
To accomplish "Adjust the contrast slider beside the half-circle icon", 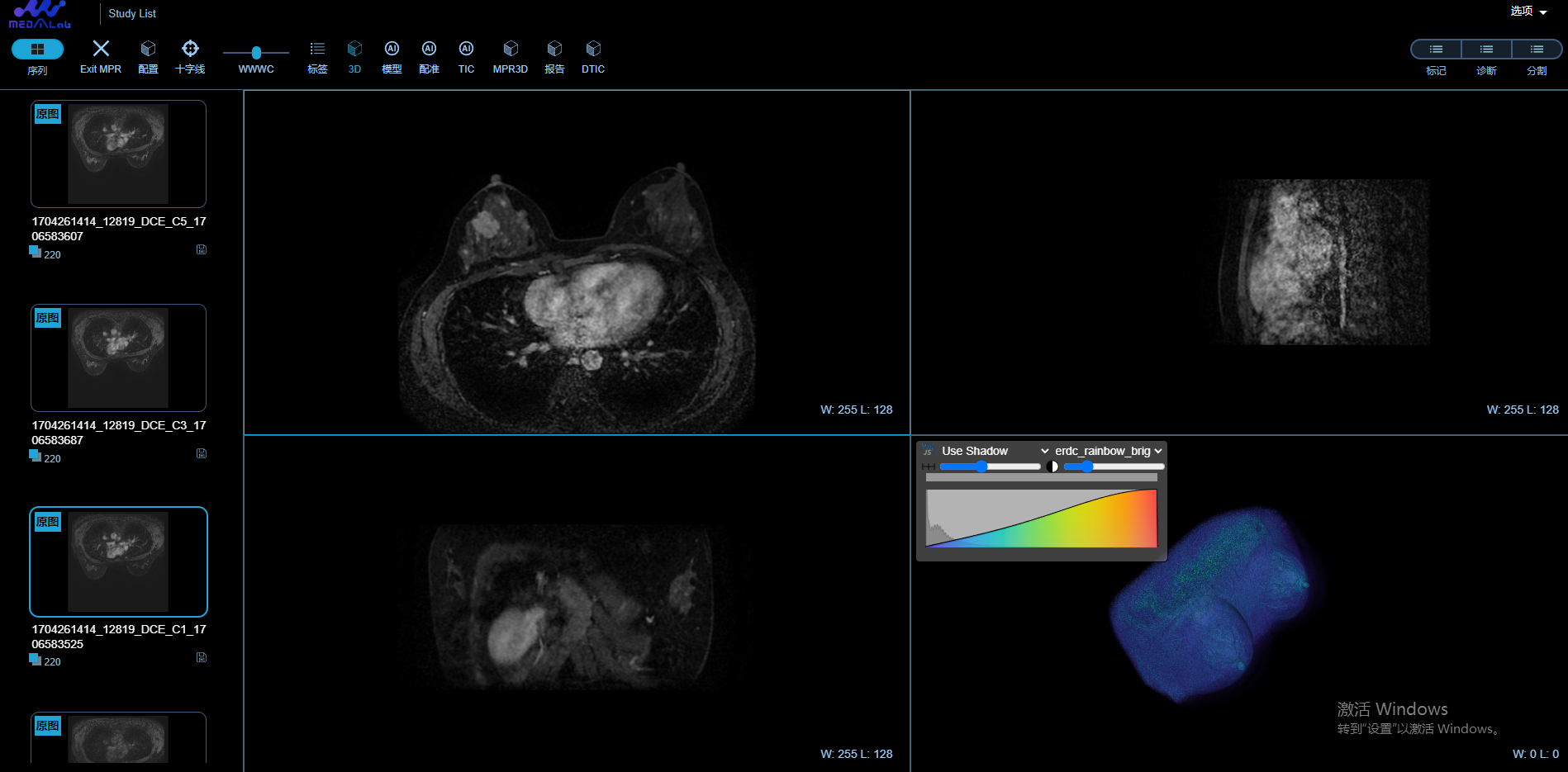I will 1114,467.
